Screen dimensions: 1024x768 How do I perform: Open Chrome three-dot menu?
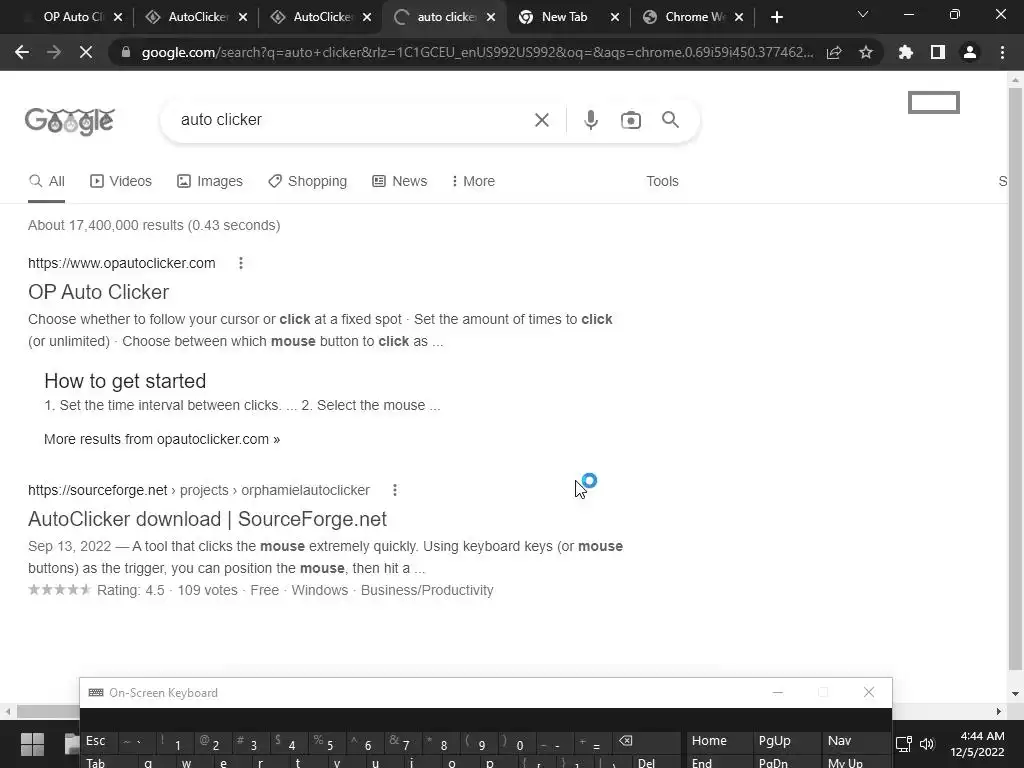click(1002, 52)
